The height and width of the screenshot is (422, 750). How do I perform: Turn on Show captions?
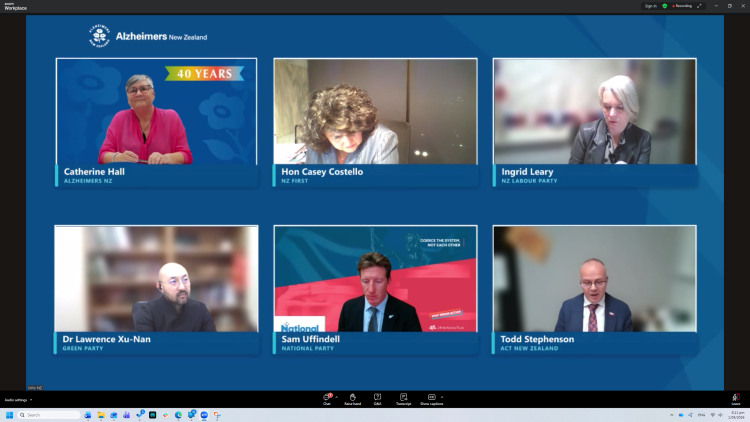(431, 399)
